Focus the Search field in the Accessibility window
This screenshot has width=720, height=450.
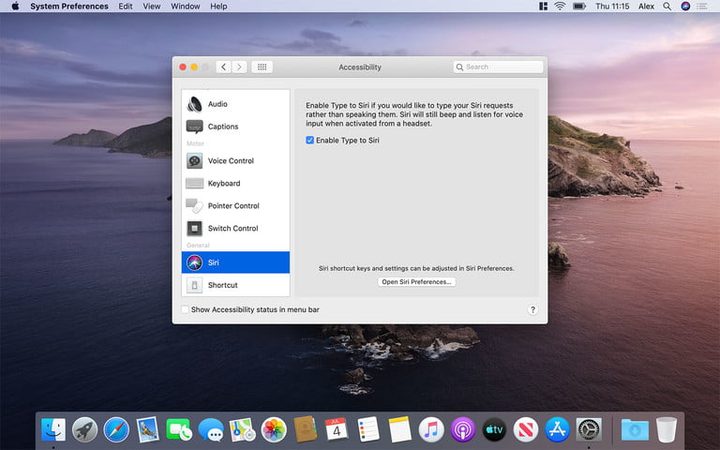(x=498, y=67)
